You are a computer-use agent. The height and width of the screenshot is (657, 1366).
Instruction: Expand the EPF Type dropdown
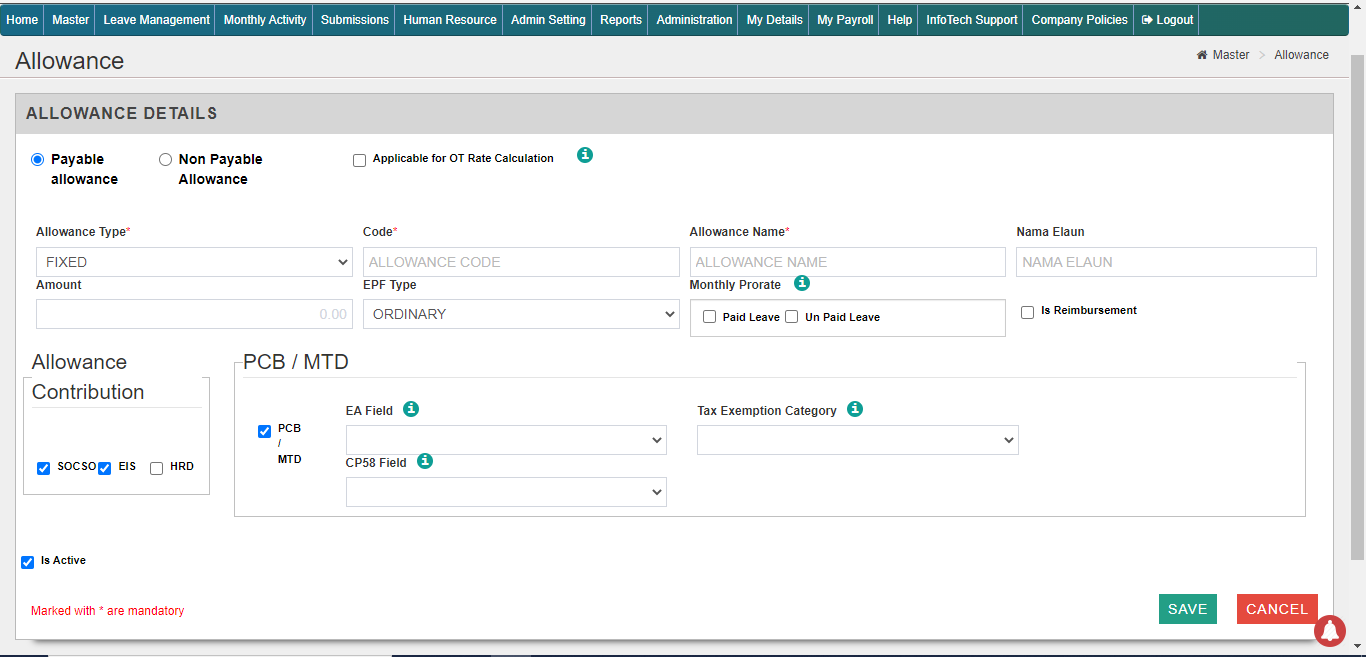520,314
